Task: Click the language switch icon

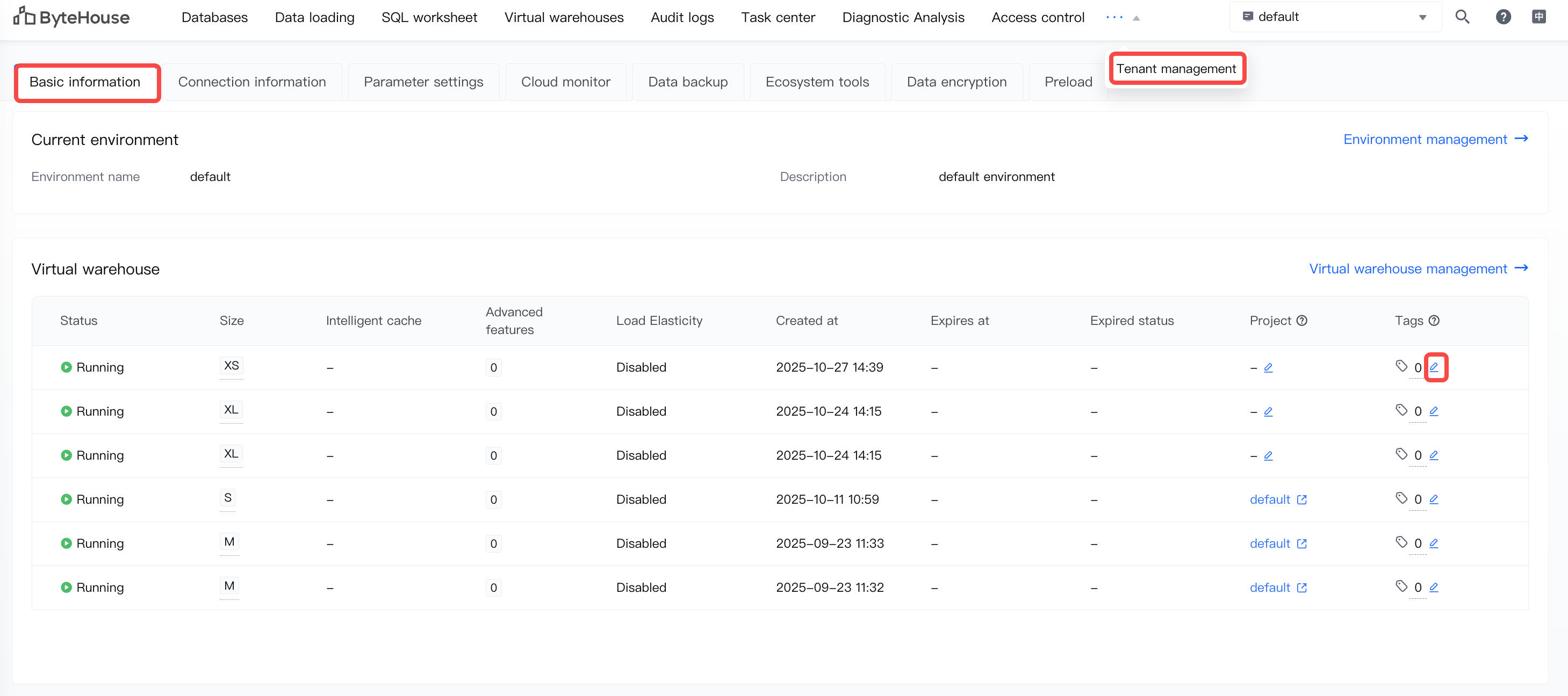Action: pyautogui.click(x=1538, y=17)
